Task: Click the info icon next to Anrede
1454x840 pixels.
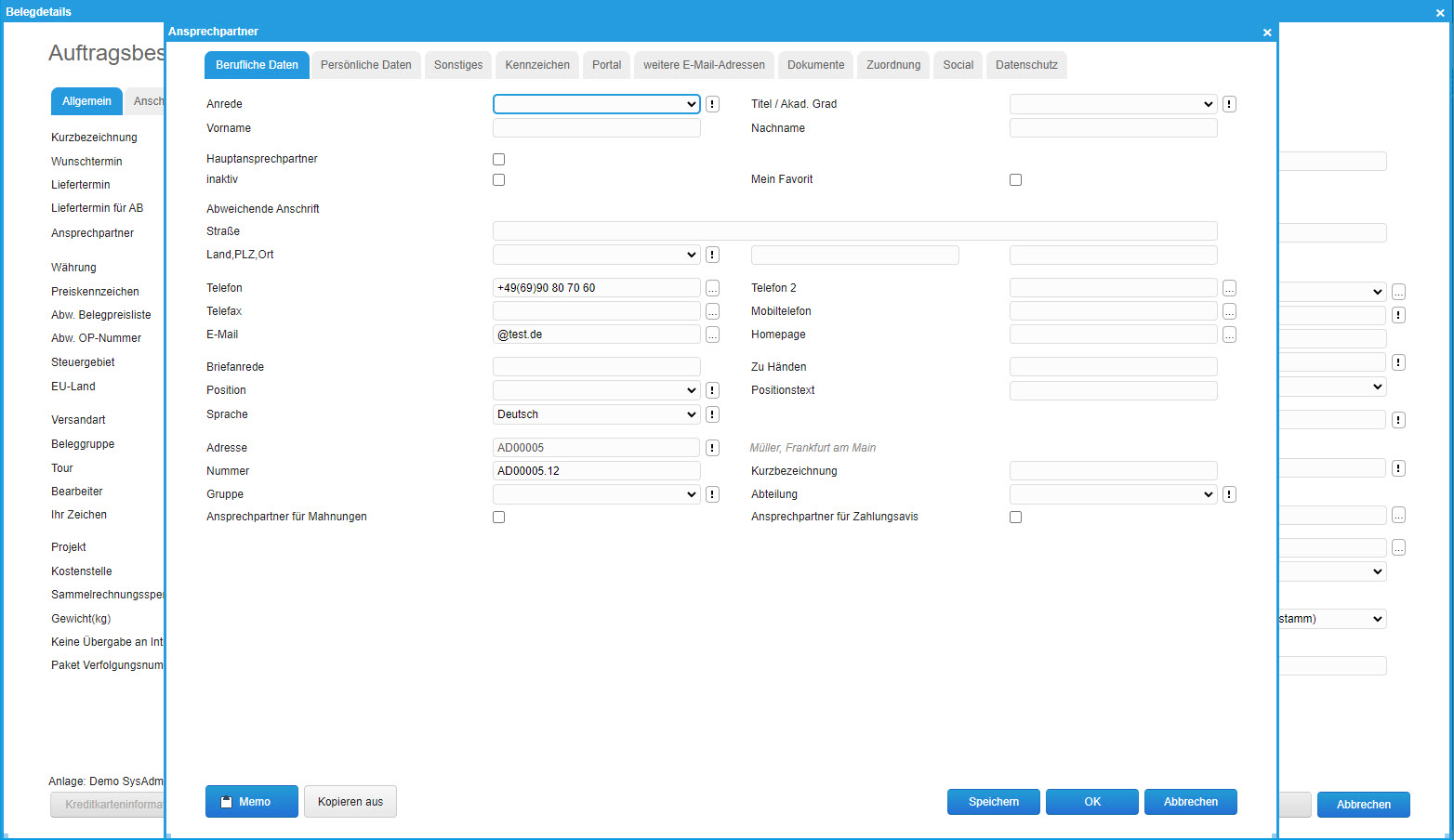Action: pos(712,104)
